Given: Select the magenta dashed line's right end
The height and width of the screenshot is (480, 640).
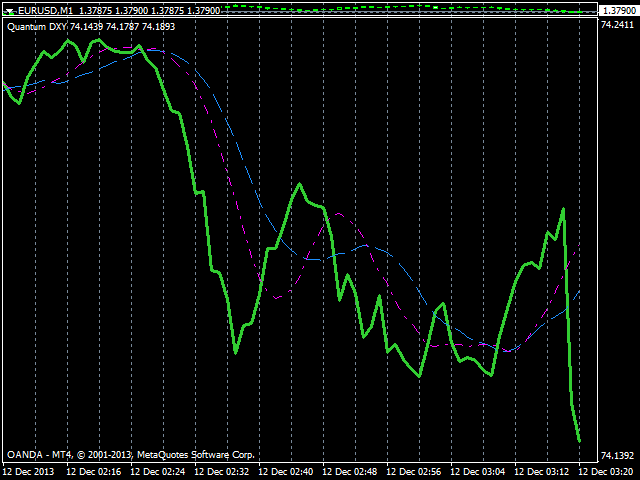Looking at the screenshot, I should [574, 251].
